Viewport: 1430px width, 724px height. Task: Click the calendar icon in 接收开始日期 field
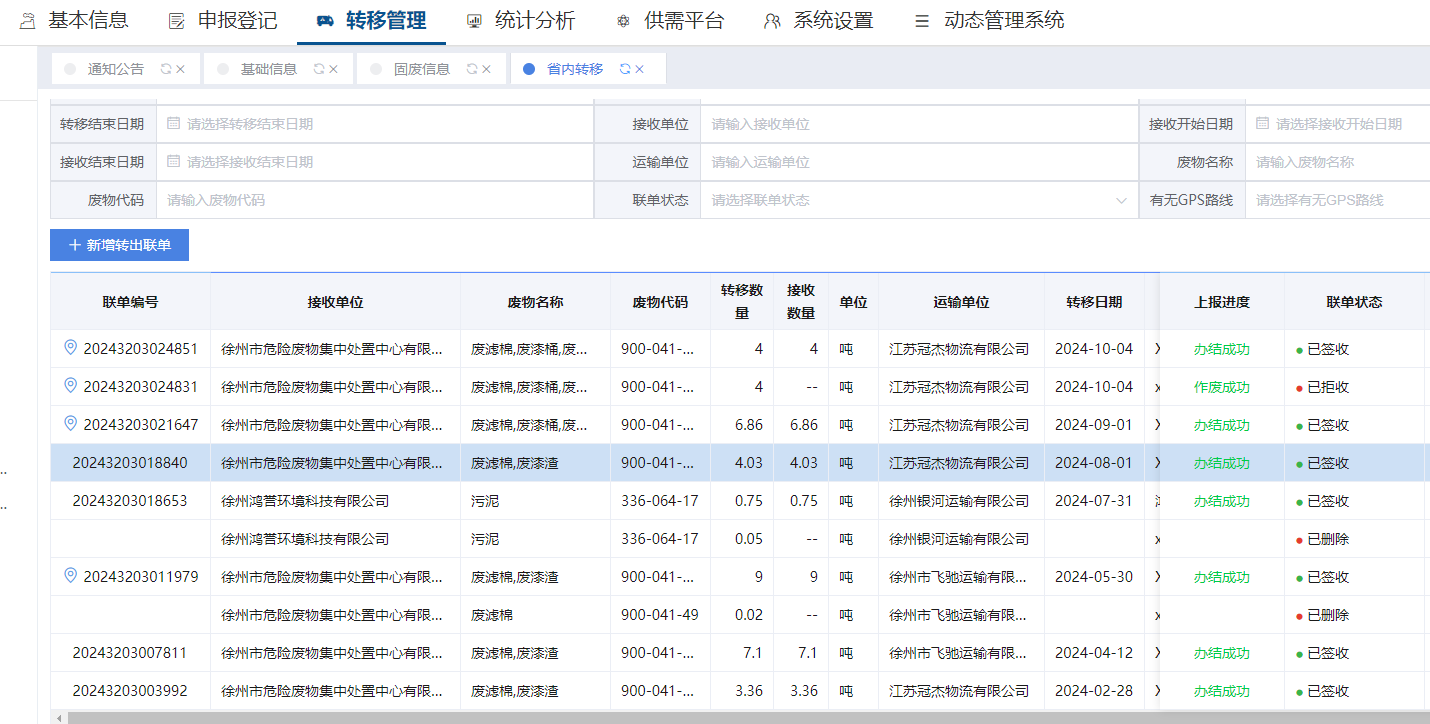pyautogui.click(x=1262, y=124)
